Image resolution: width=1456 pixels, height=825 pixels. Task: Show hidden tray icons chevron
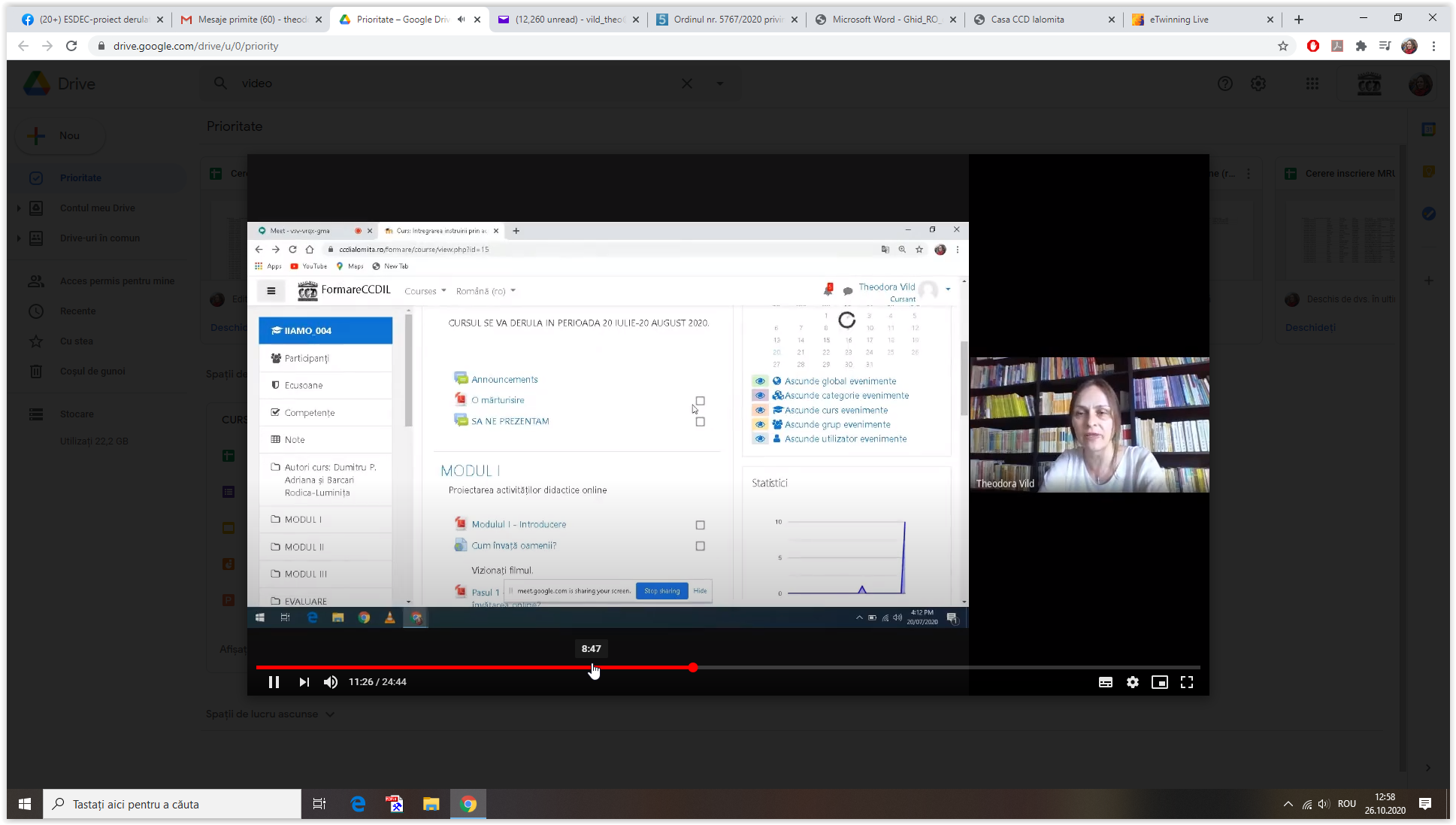point(1288,805)
